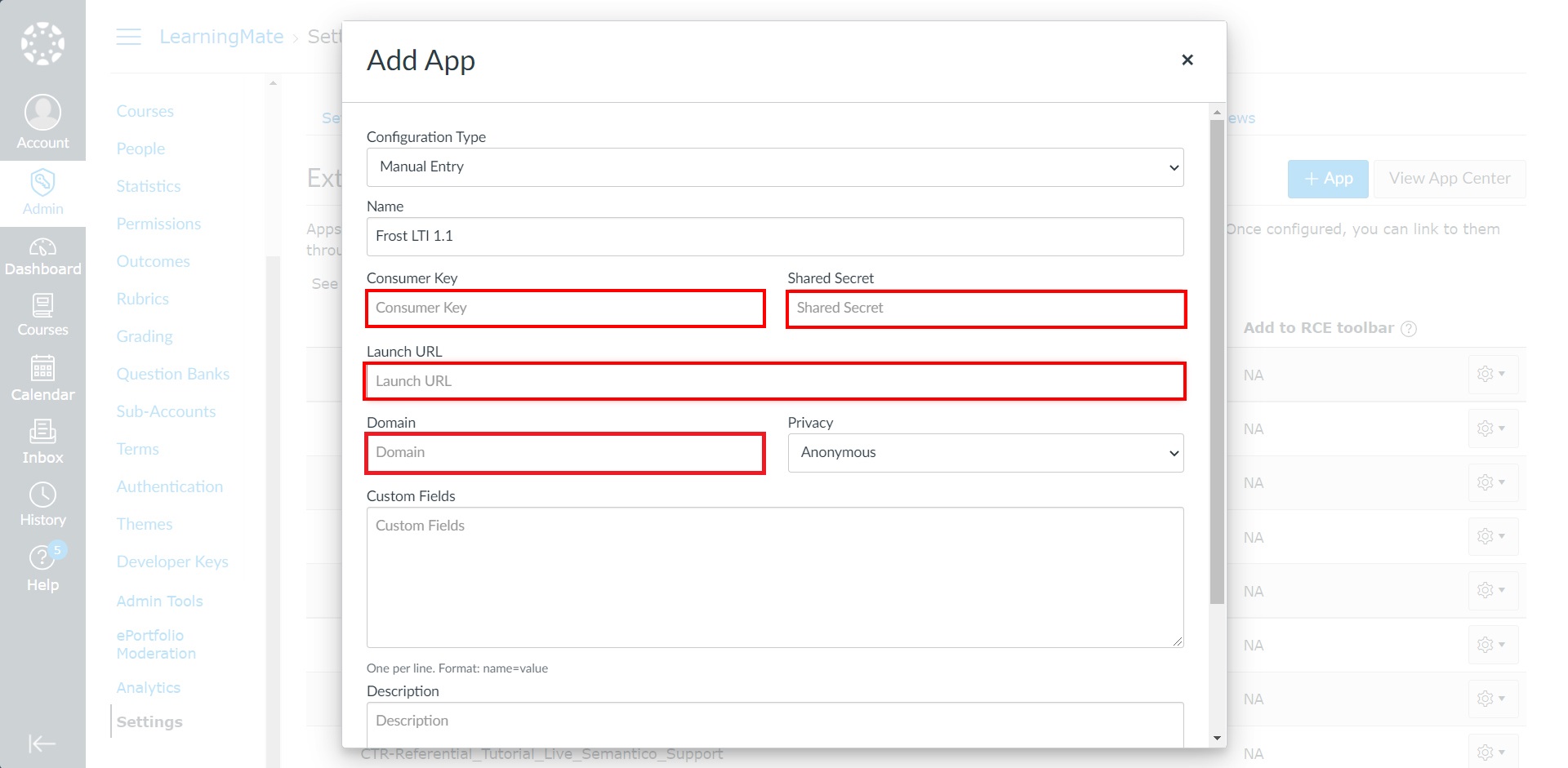Expand the first app row gear dropdown
1568x768 pixels.
1492,375
